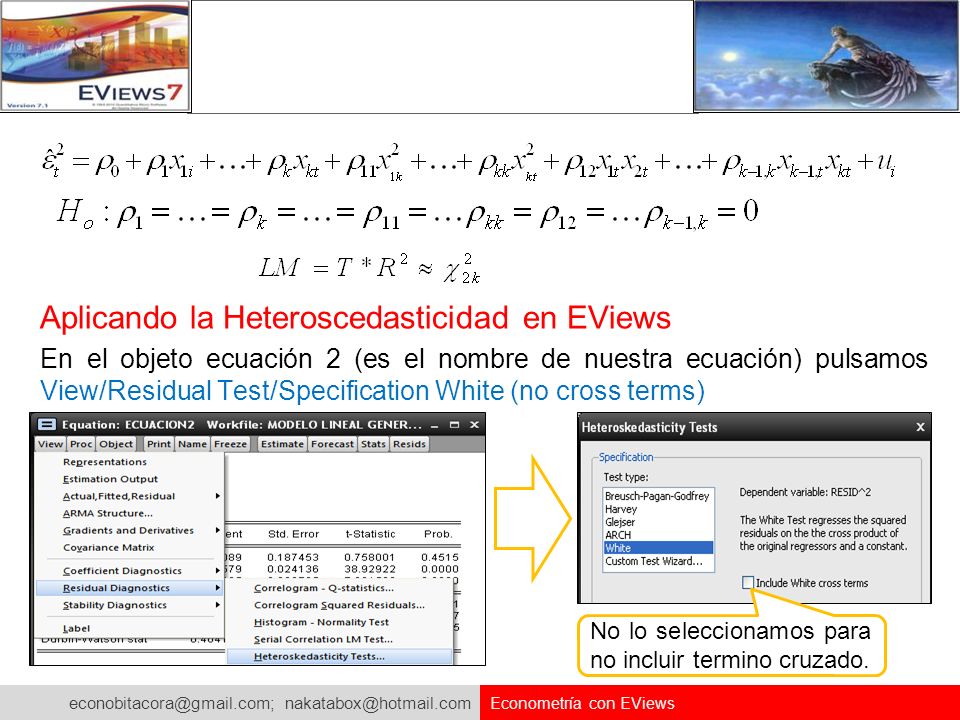The height and width of the screenshot is (720, 960).
Task: Enable Include White cross terms checkbox
Action: (748, 583)
